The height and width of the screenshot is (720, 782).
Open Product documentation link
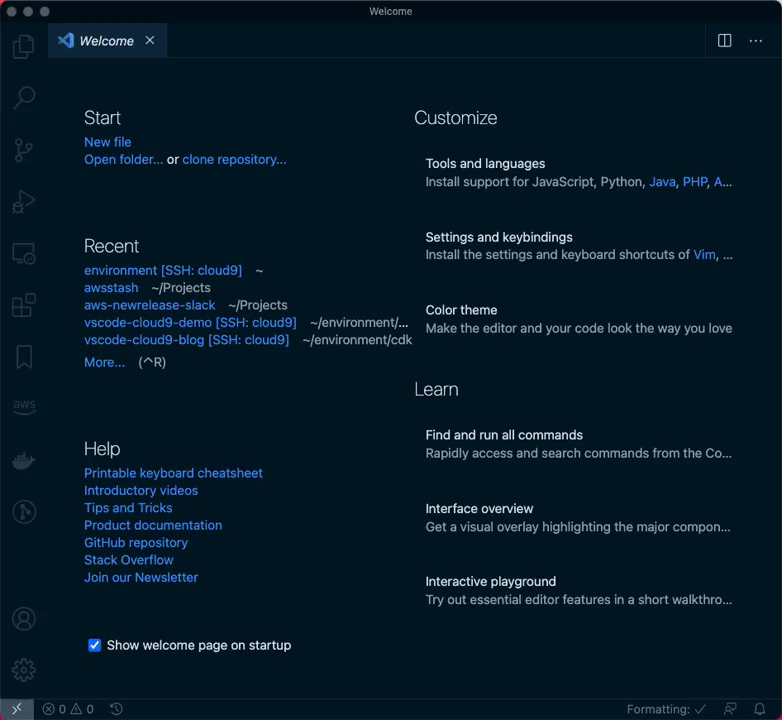(153, 525)
